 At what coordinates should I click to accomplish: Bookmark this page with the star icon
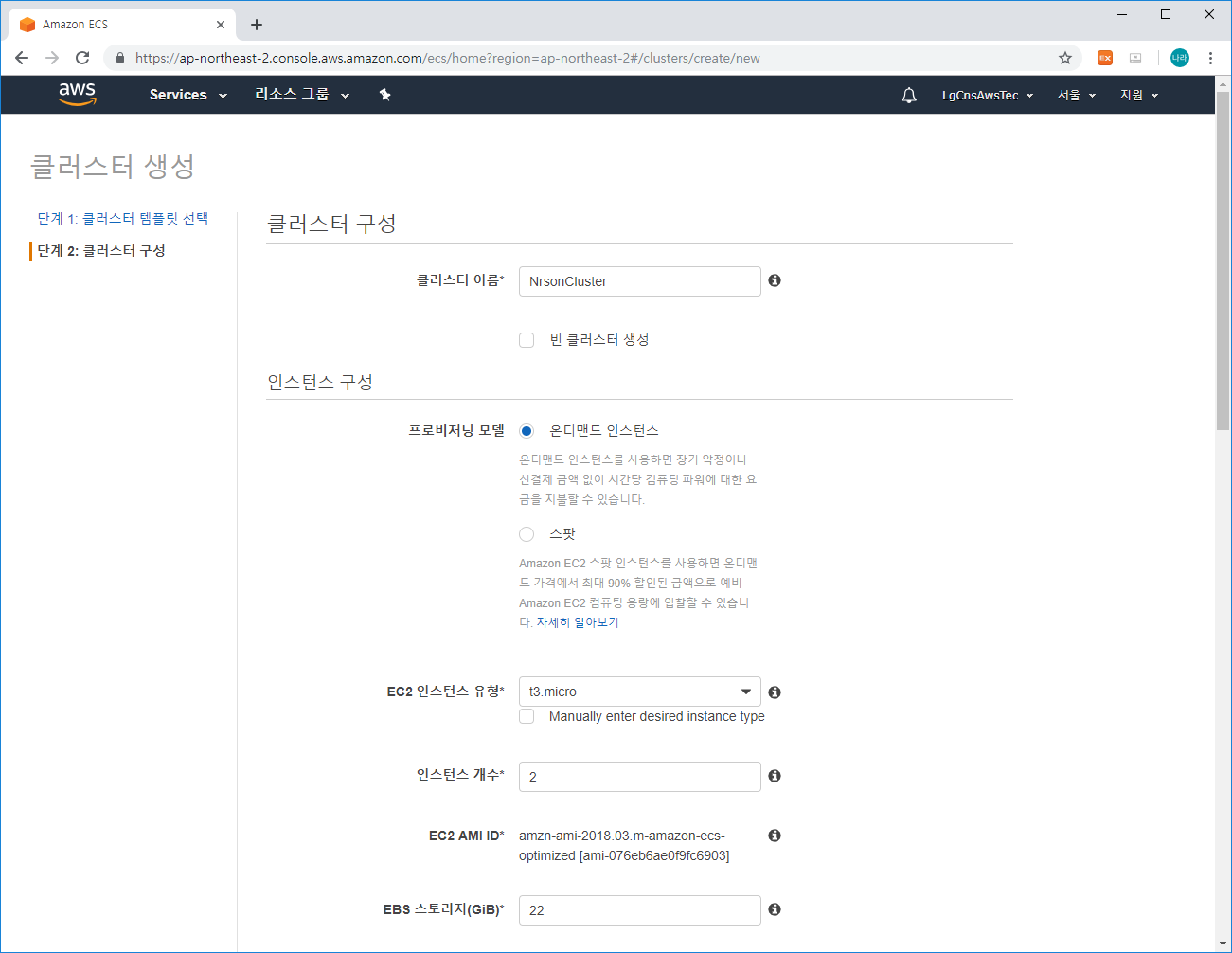click(x=1065, y=58)
